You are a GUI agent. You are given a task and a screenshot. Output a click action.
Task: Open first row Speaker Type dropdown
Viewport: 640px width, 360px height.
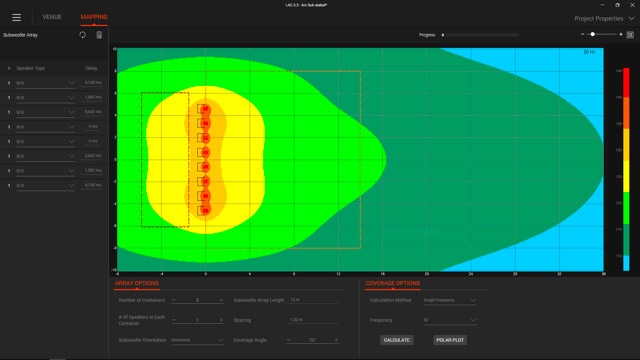click(x=45, y=83)
